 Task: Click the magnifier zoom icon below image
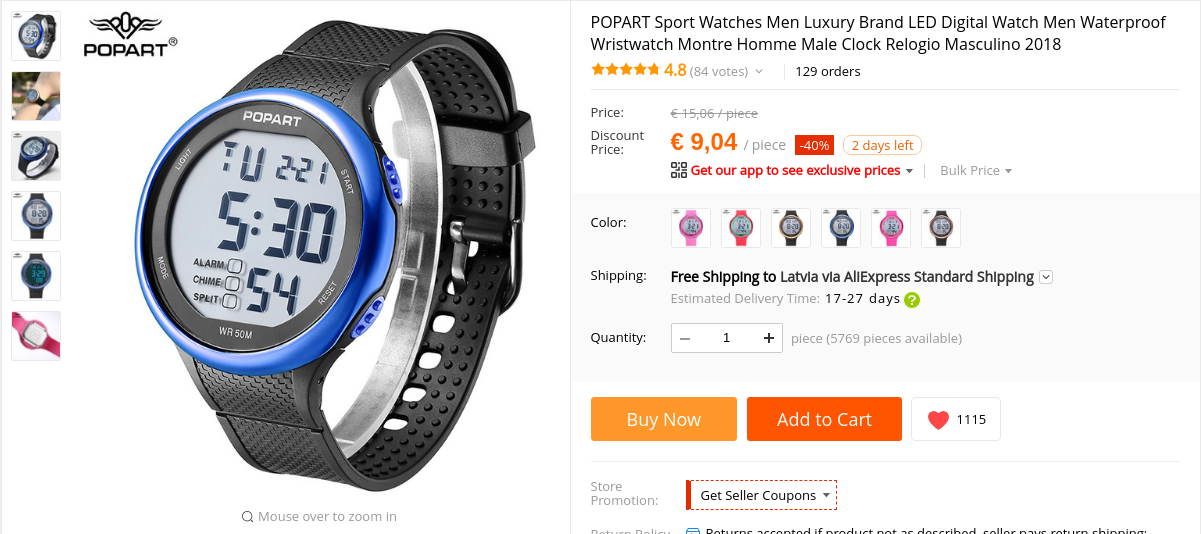[x=247, y=517]
